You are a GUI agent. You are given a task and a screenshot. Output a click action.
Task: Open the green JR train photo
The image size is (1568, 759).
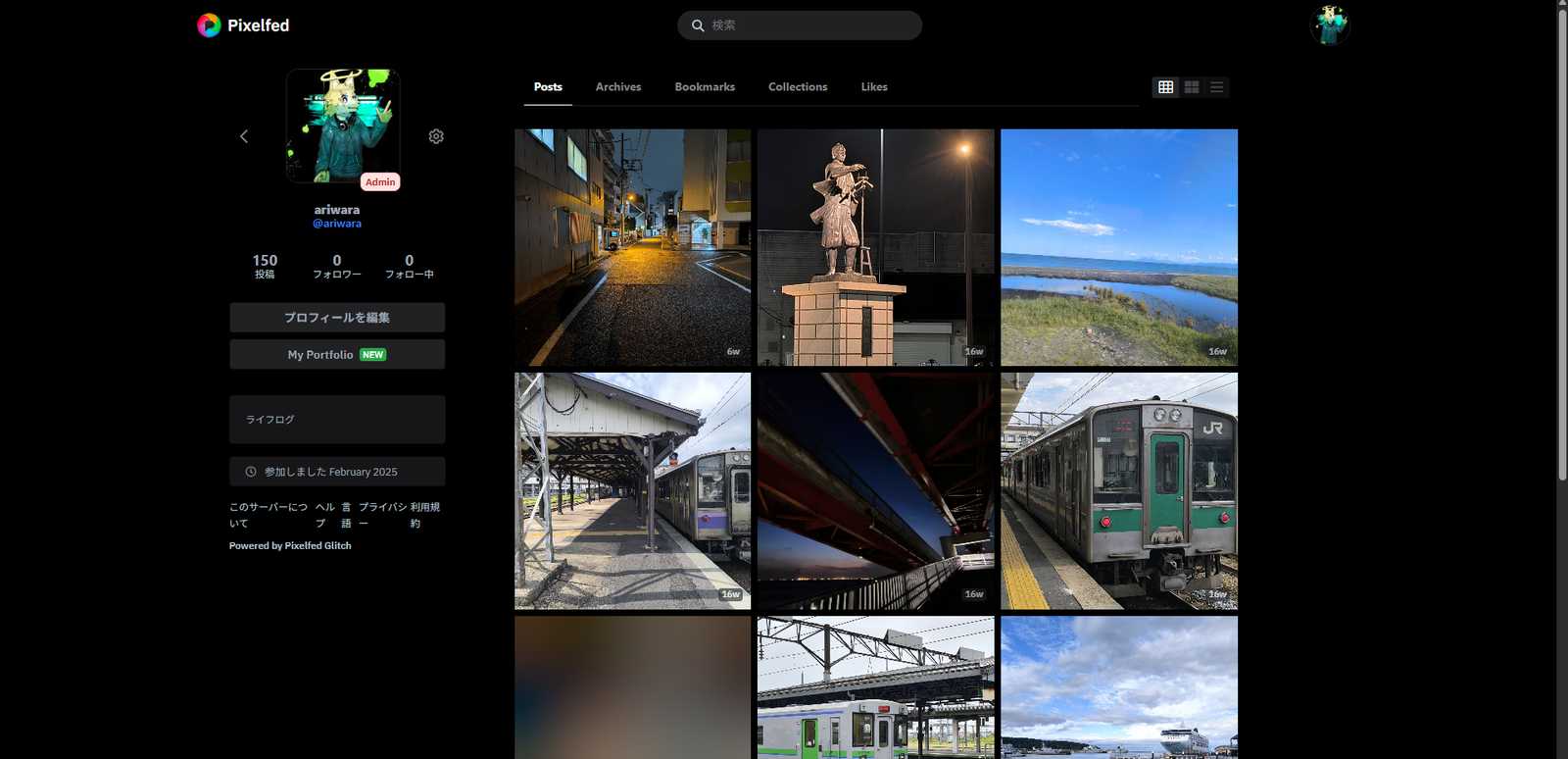point(1118,490)
